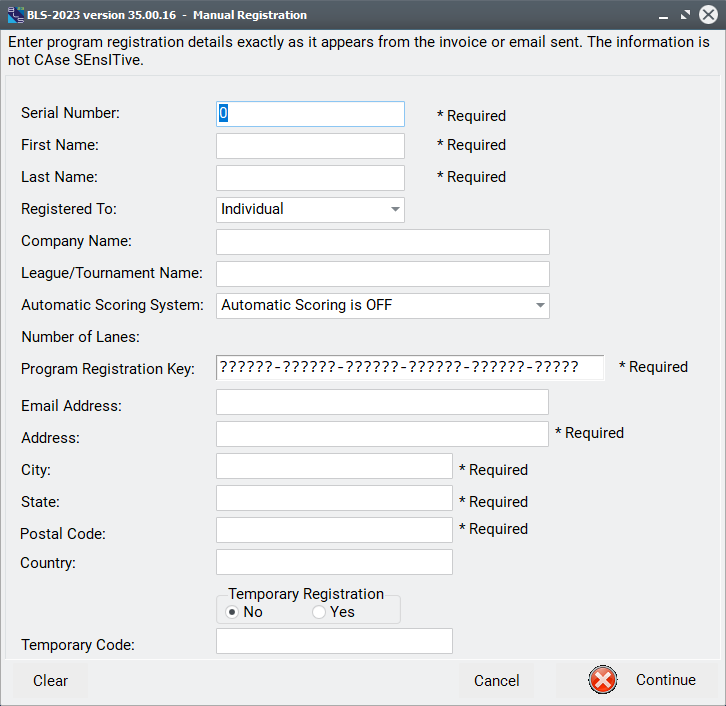Click the red X icon beside Continue
Screen dimensions: 726x706
pyautogui.click(x=602, y=680)
